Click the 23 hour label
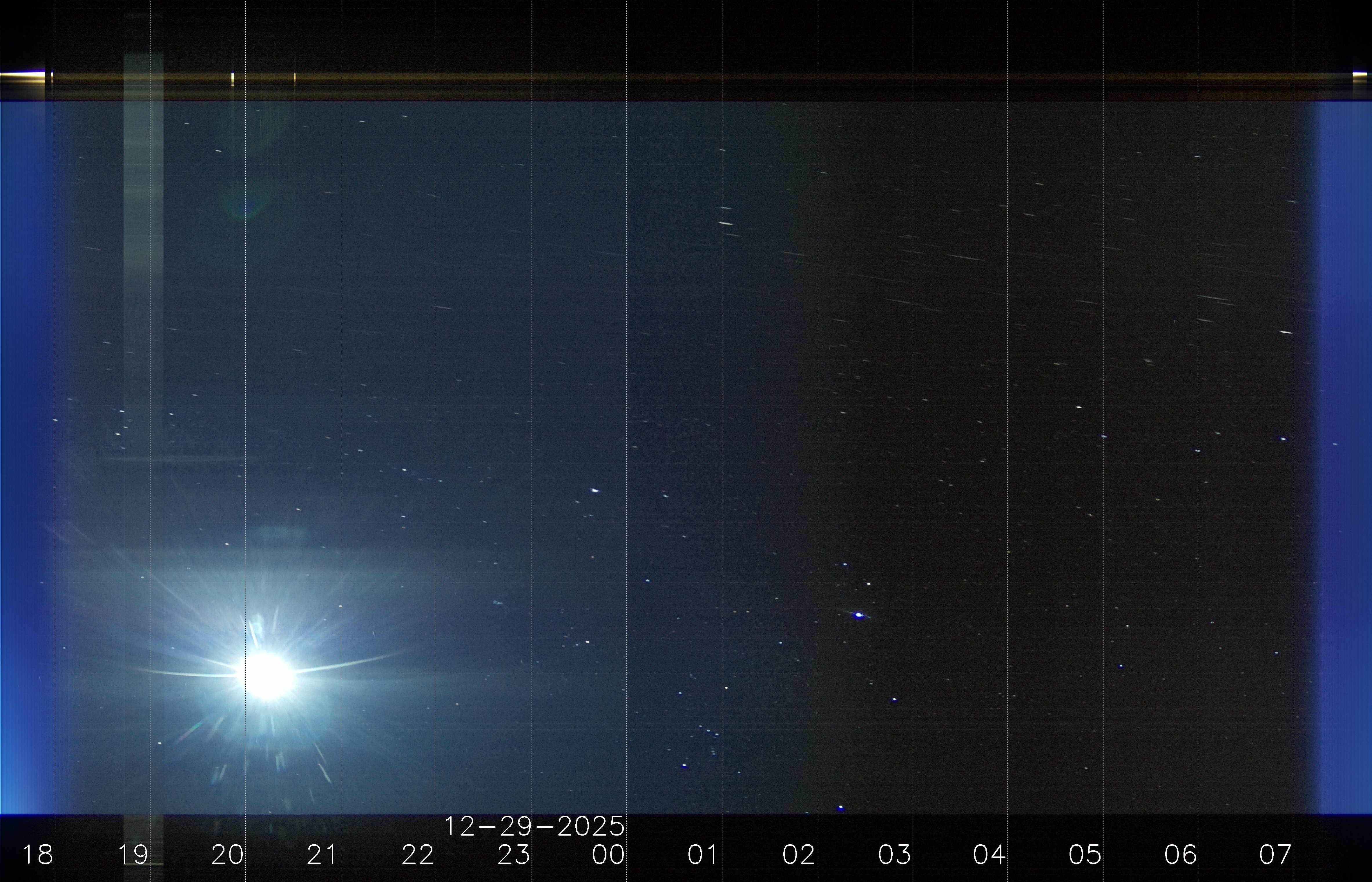 pyautogui.click(x=513, y=855)
